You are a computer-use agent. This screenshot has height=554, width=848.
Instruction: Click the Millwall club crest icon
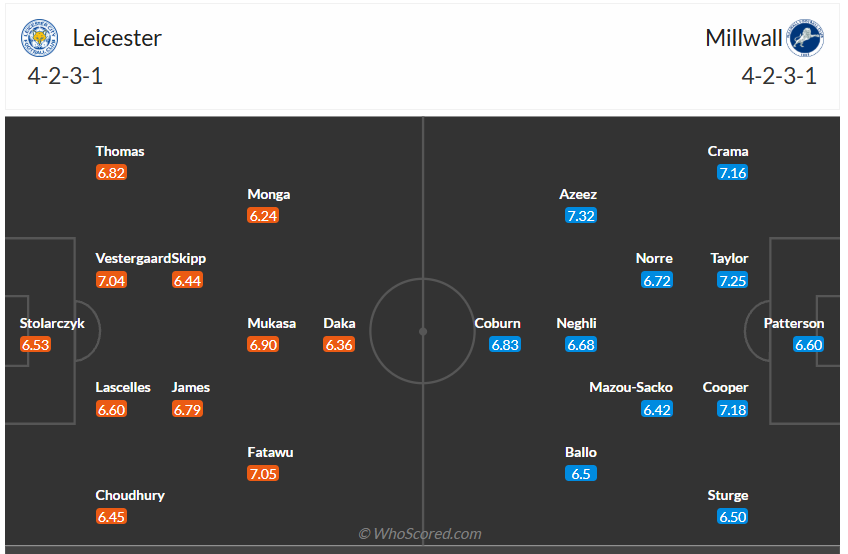tap(804, 40)
